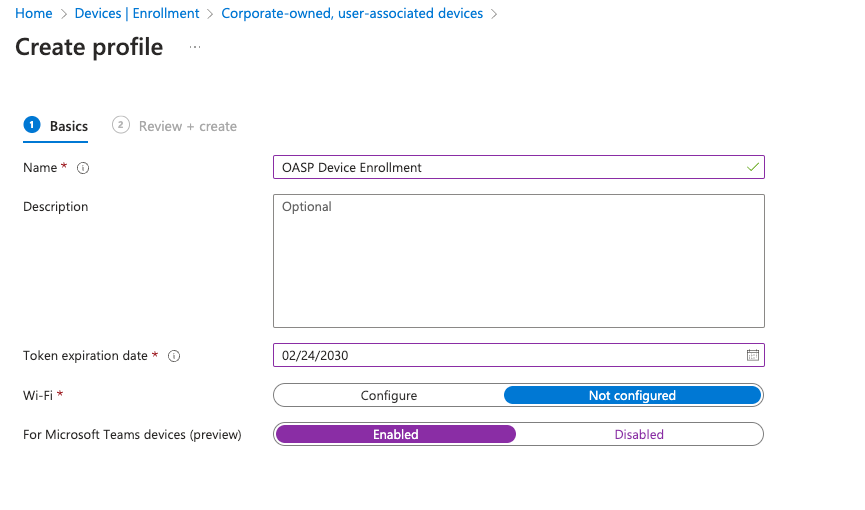Set Wi-Fi to Configure
Viewport: 865px width, 510px height.
click(x=389, y=395)
